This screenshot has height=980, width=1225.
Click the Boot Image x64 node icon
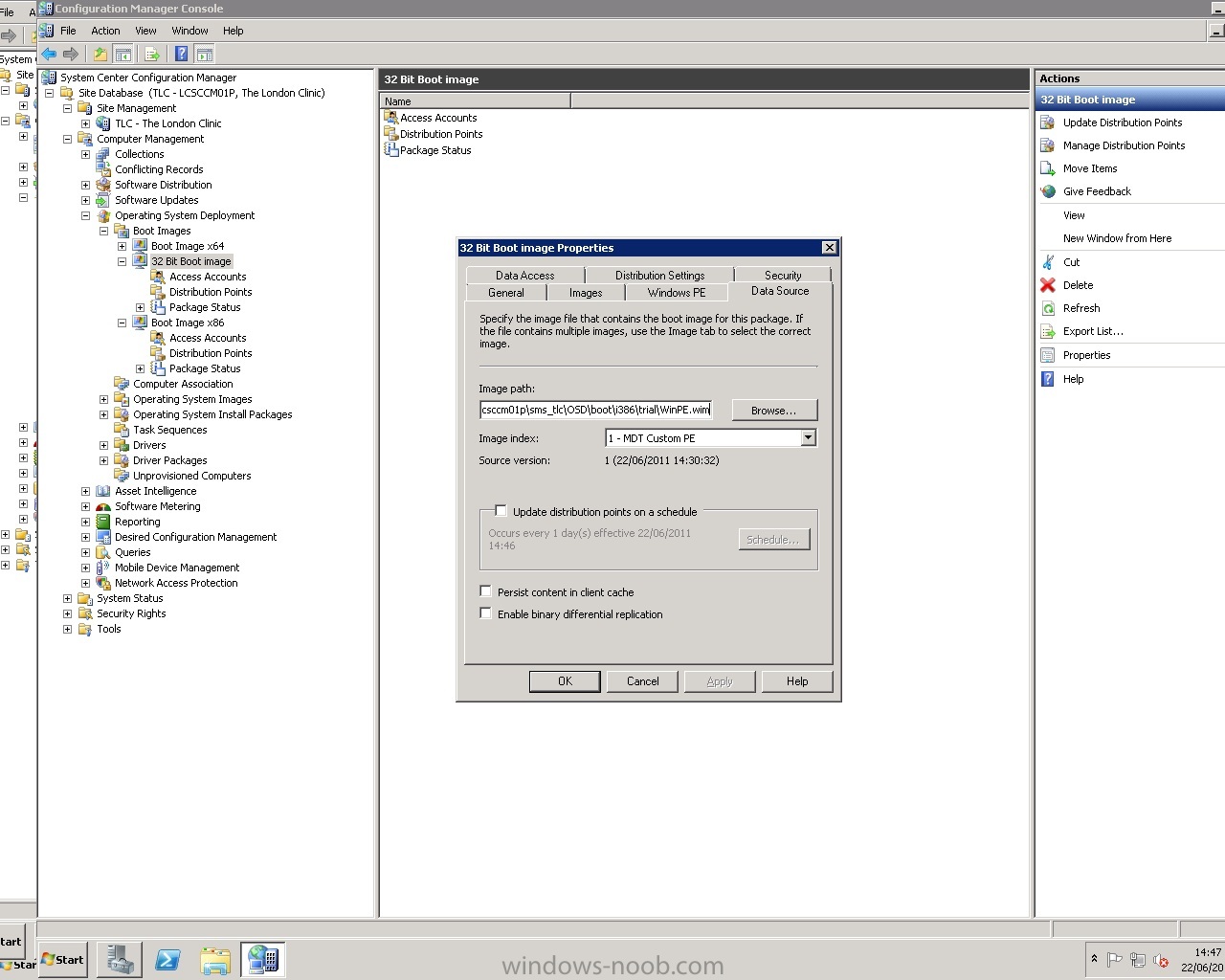(140, 246)
